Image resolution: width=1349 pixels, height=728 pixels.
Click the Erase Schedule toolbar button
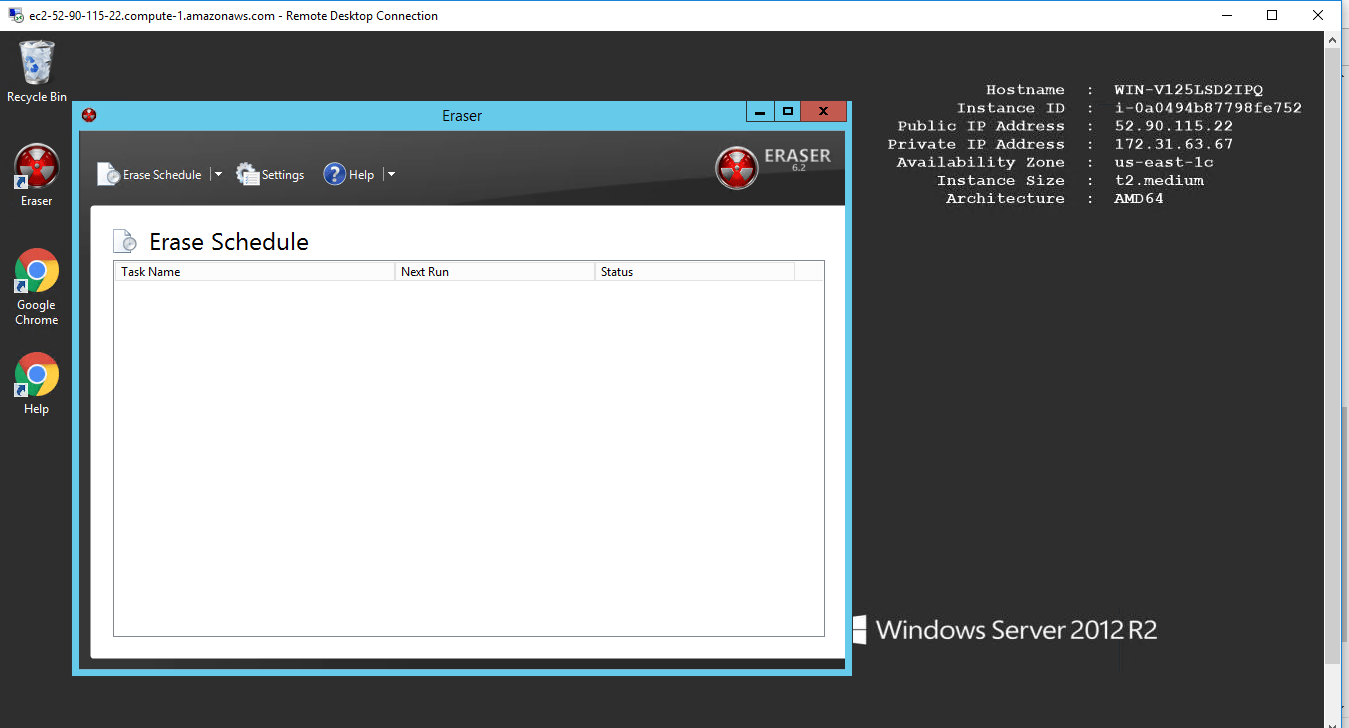click(x=150, y=175)
